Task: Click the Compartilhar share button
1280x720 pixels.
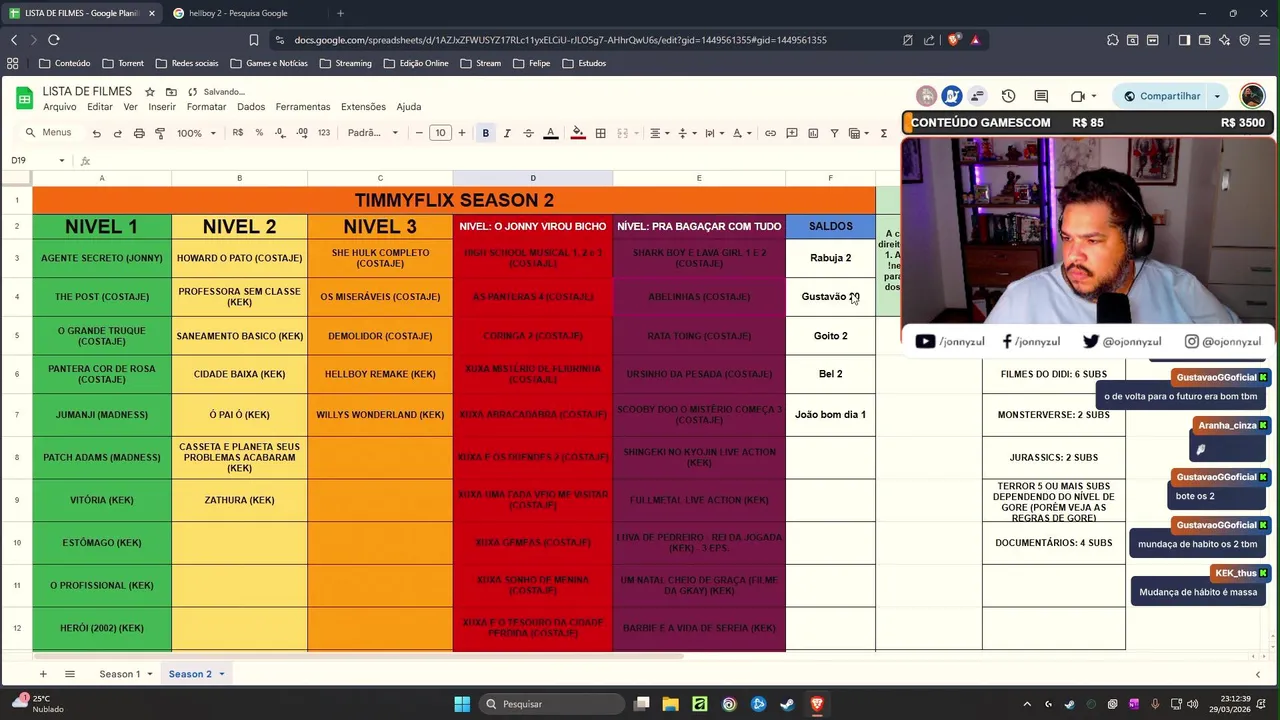Action: tap(1162, 96)
